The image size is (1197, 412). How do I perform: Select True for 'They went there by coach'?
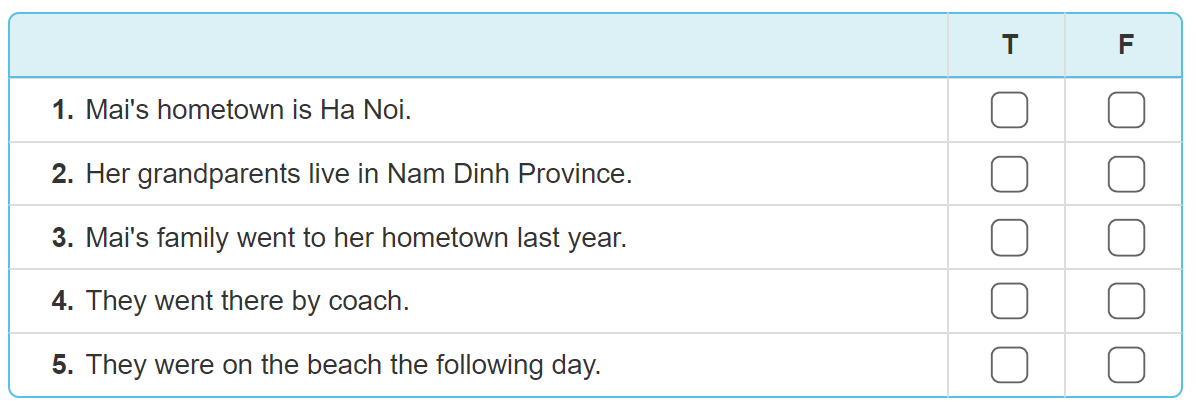click(x=1009, y=301)
